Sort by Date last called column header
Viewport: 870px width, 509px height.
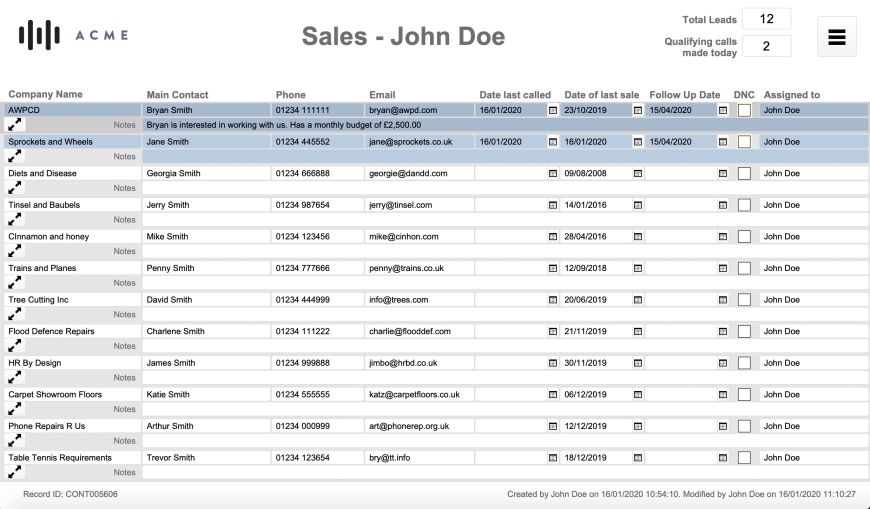(515, 95)
